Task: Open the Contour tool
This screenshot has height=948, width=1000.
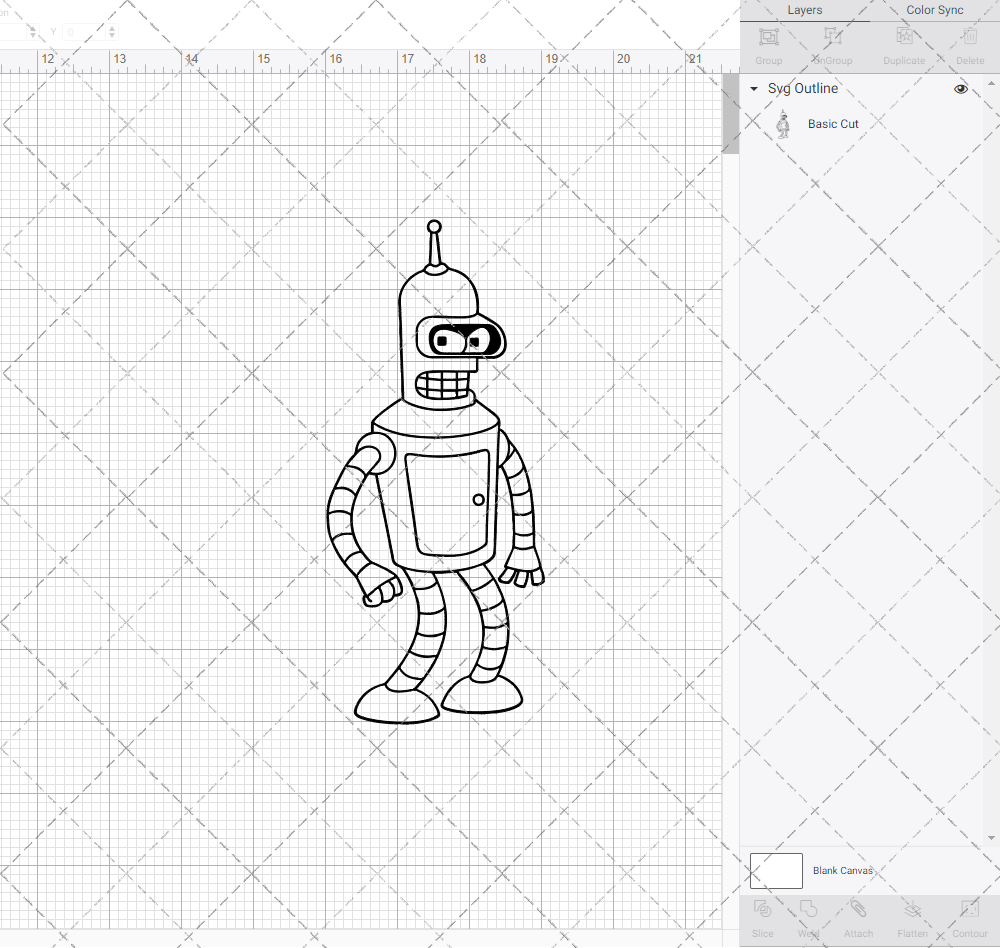Action: click(969, 915)
